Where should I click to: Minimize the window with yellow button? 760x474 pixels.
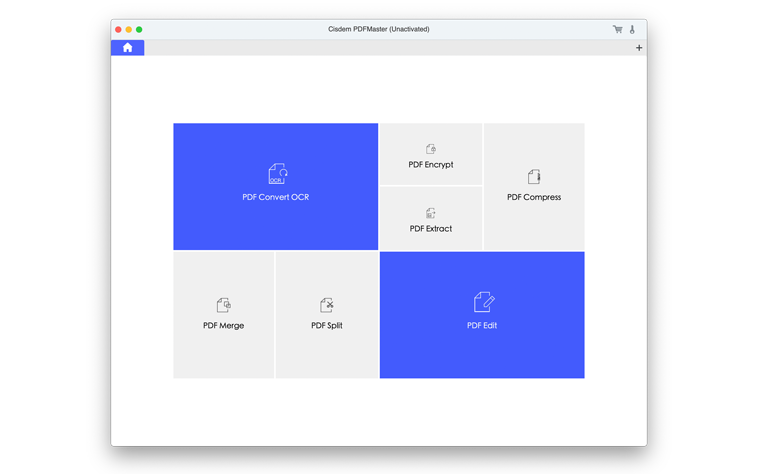(129, 29)
